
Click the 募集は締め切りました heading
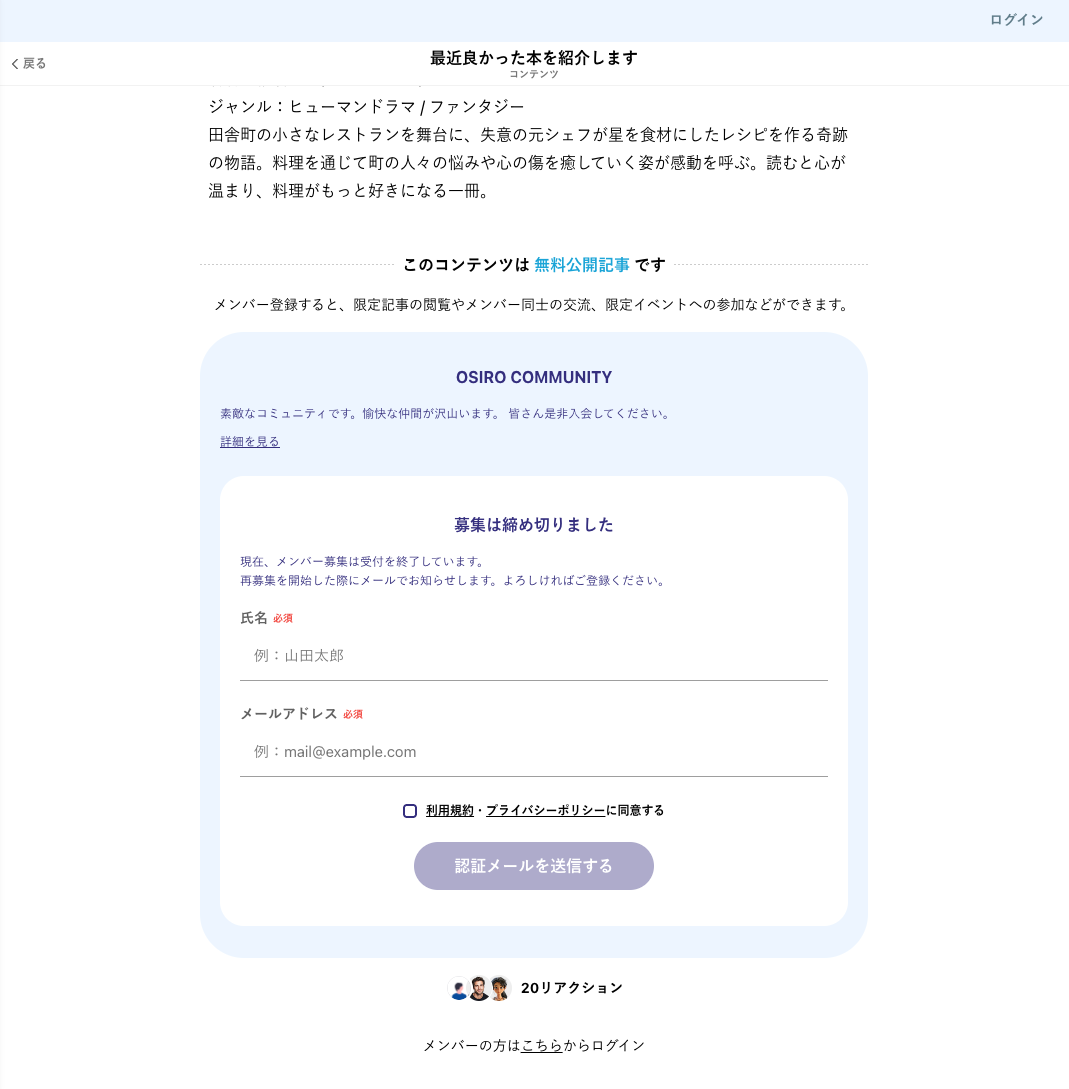534,525
